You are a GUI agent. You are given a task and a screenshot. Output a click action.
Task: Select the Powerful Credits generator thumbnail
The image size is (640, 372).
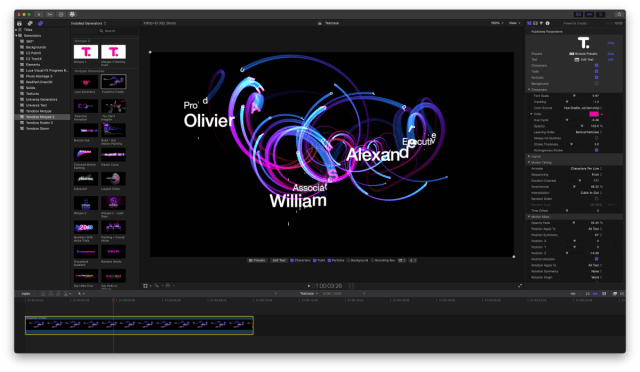click(113, 81)
